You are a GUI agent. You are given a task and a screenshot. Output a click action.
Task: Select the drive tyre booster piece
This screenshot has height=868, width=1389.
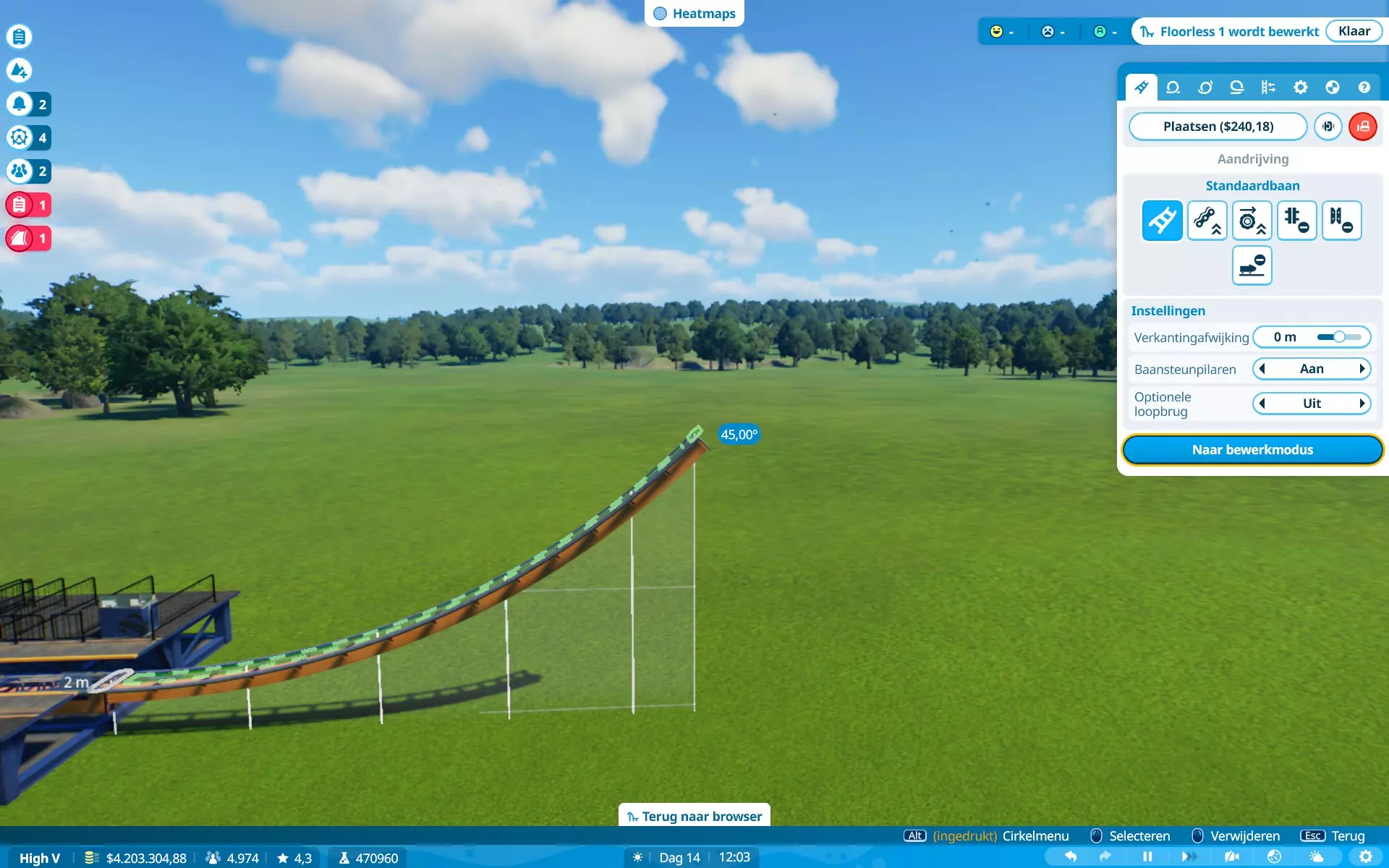pyautogui.click(x=1252, y=221)
